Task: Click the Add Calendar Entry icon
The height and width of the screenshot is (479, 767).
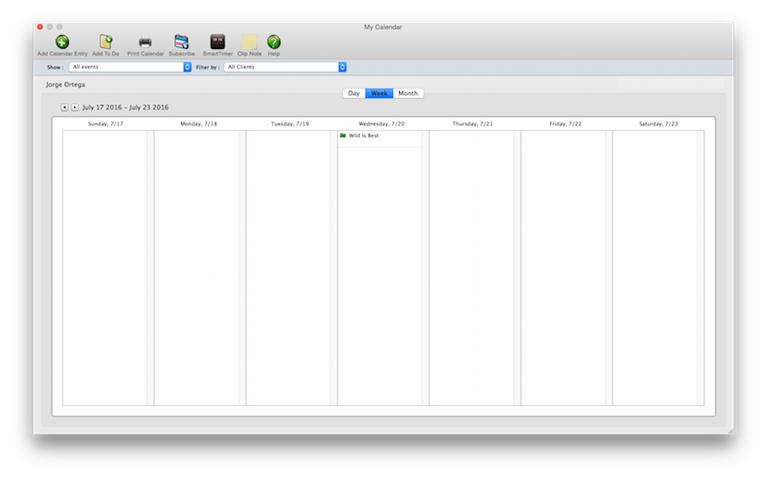Action: click(62, 42)
